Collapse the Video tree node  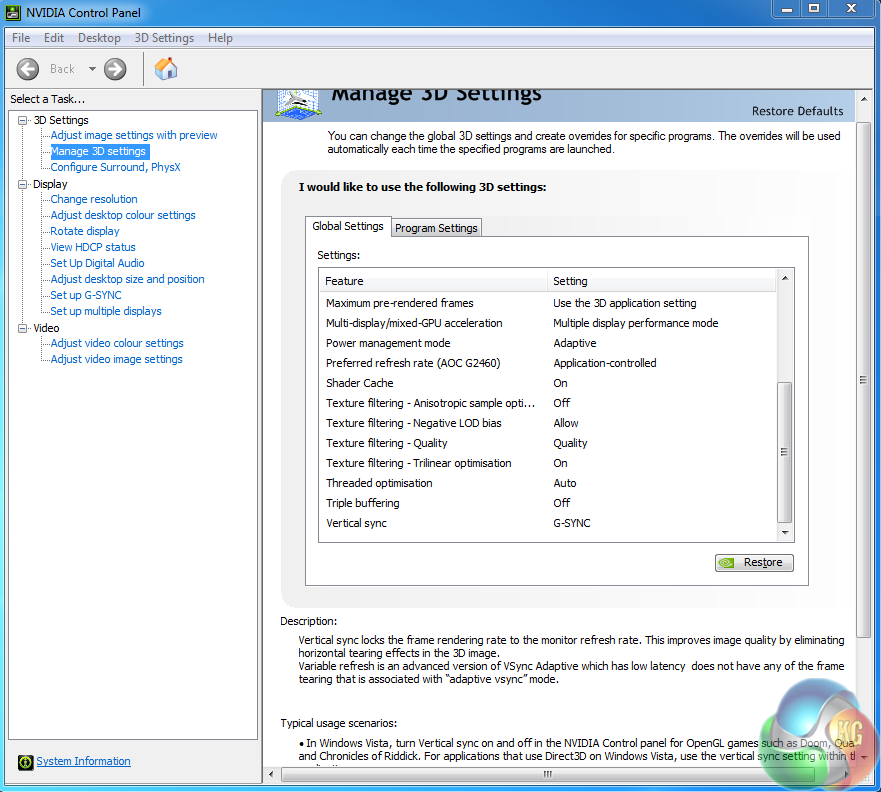(x=22, y=328)
